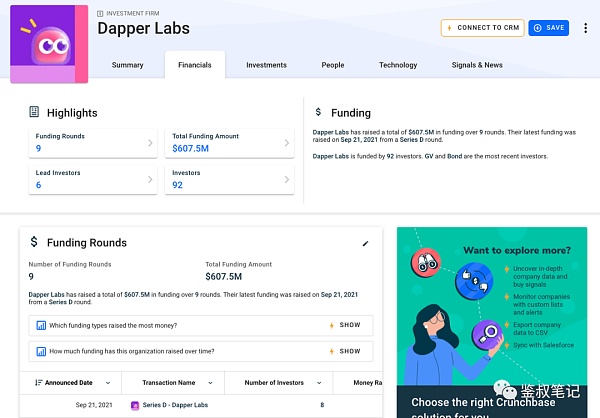This screenshot has height=418, width=600.
Task: Switch to the Summary tab
Action: coord(127,65)
